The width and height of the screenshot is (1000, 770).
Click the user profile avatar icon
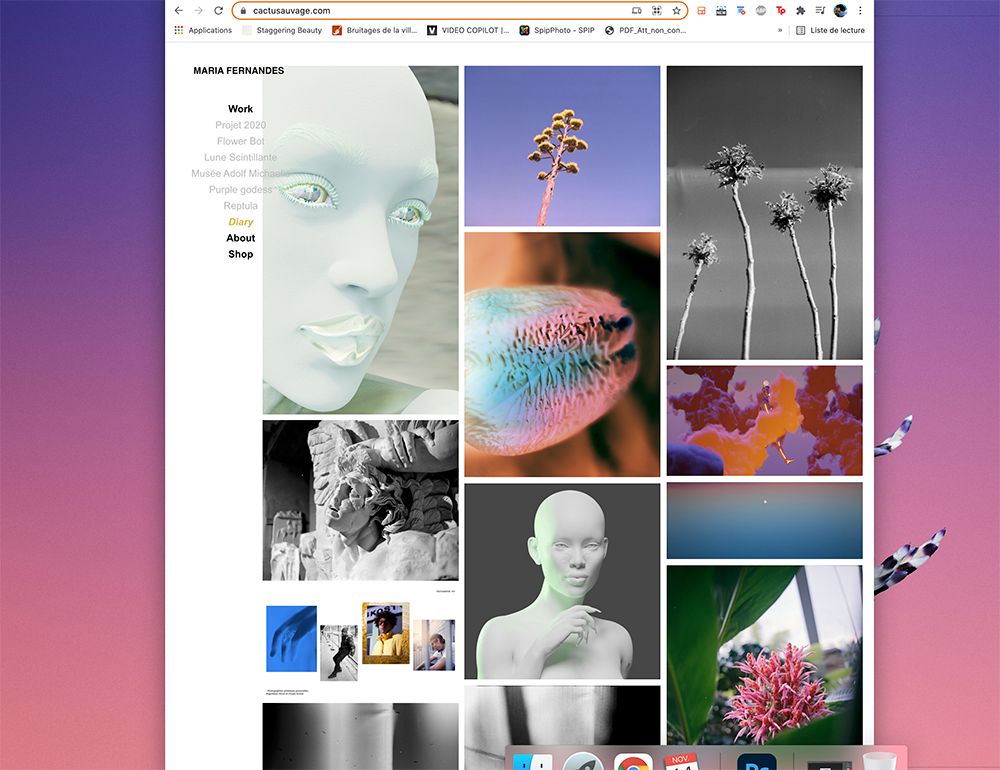click(840, 11)
